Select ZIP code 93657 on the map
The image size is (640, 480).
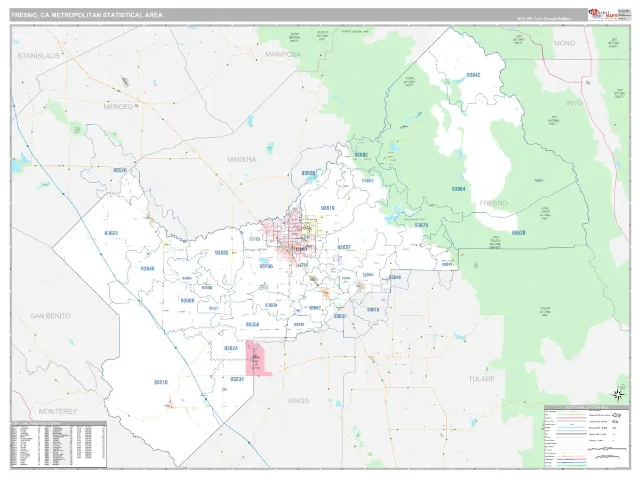(344, 247)
